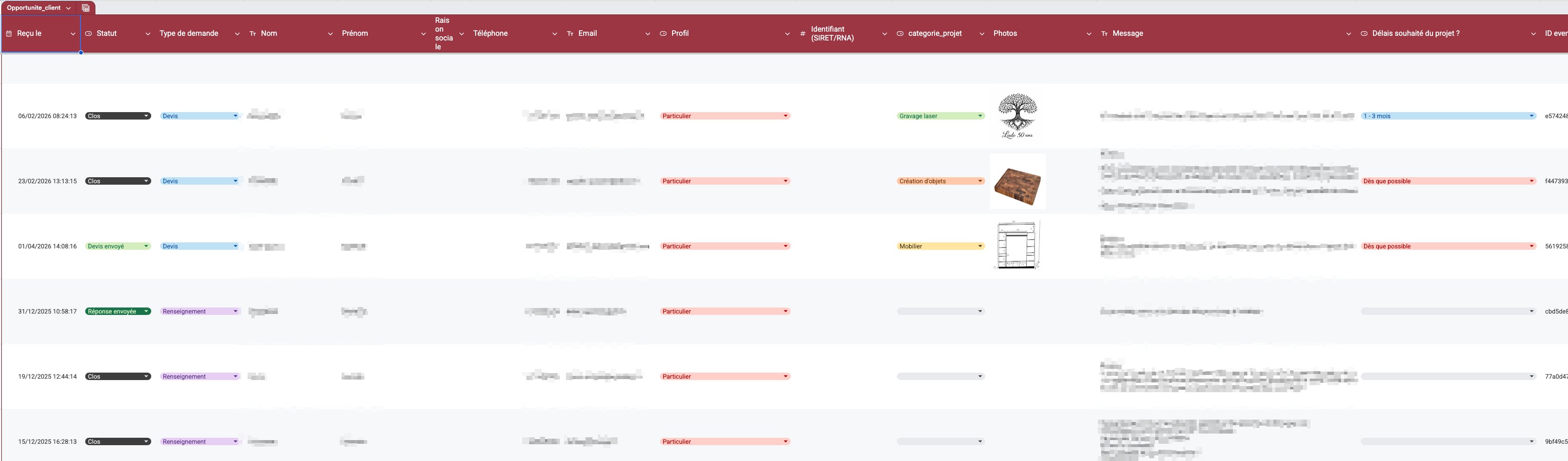Expand the Type de demande column chevron
This screenshot has height=461, width=1568.
click(x=237, y=34)
